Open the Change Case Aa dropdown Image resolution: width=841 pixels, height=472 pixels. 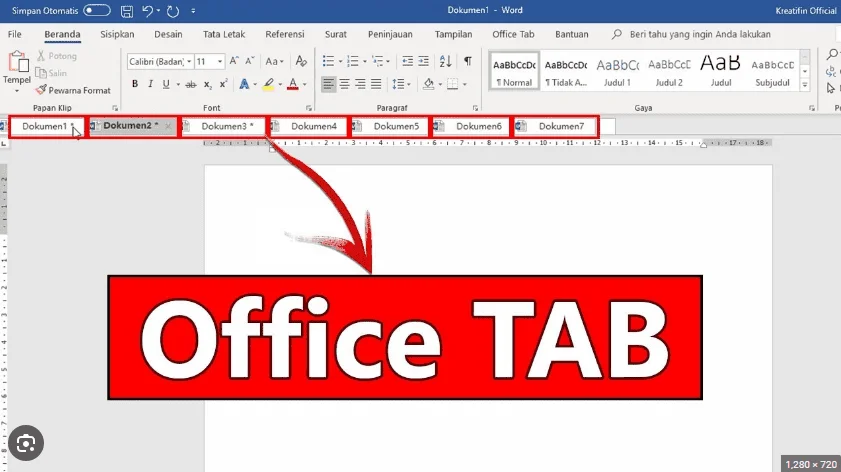274,62
